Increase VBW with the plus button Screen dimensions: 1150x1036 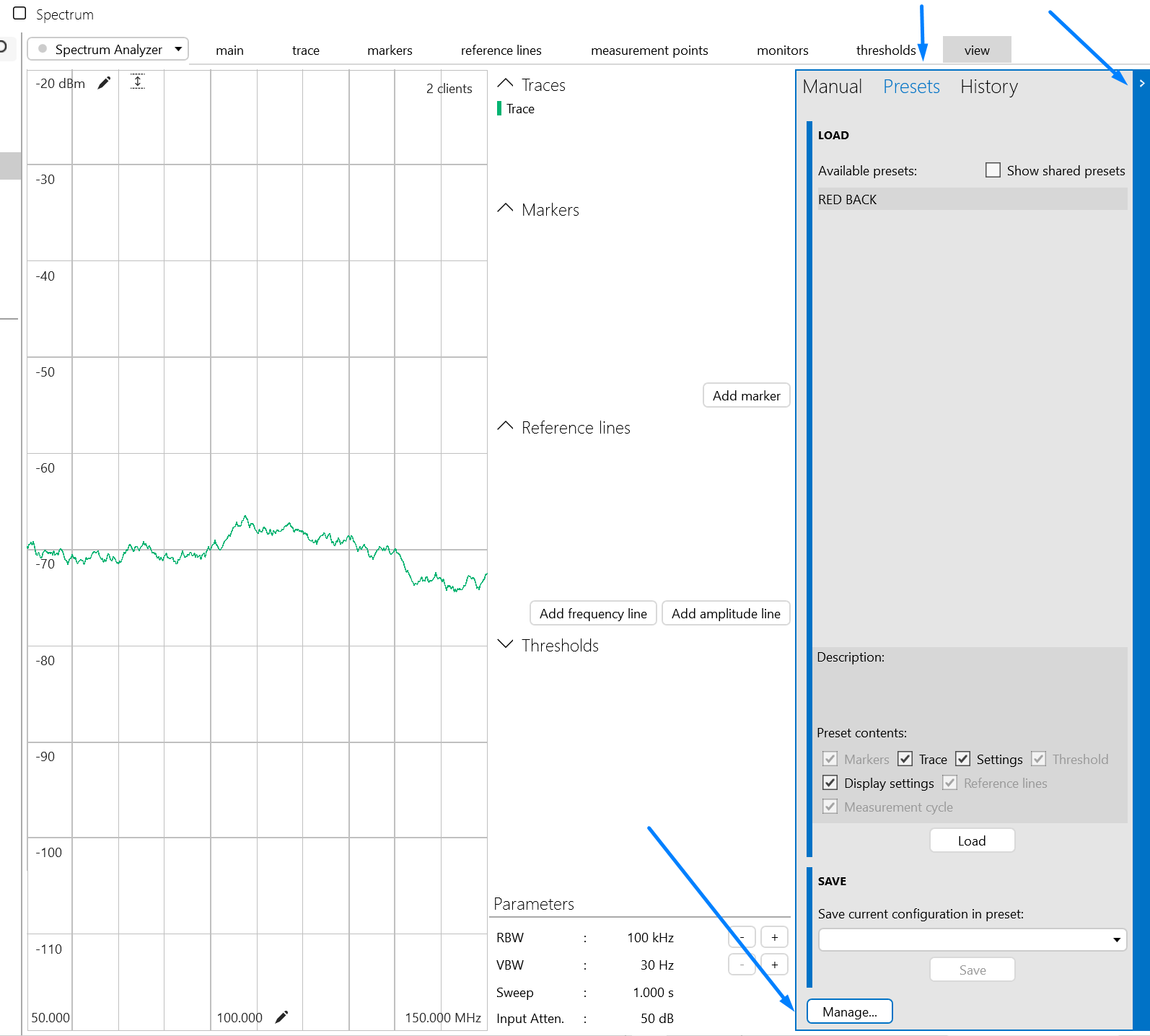click(774, 965)
